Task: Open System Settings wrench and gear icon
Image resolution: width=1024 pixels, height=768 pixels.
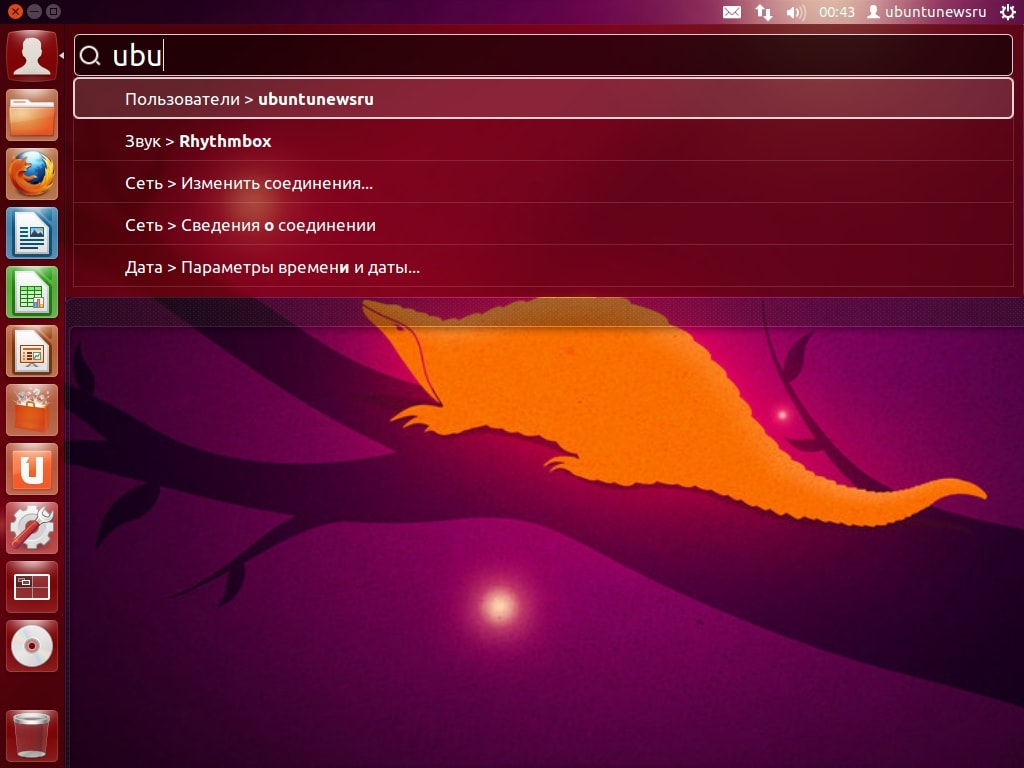Action: click(x=32, y=528)
